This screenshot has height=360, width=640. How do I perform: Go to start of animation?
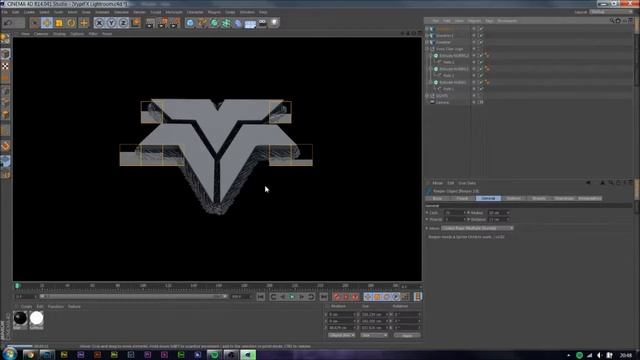coord(261,297)
